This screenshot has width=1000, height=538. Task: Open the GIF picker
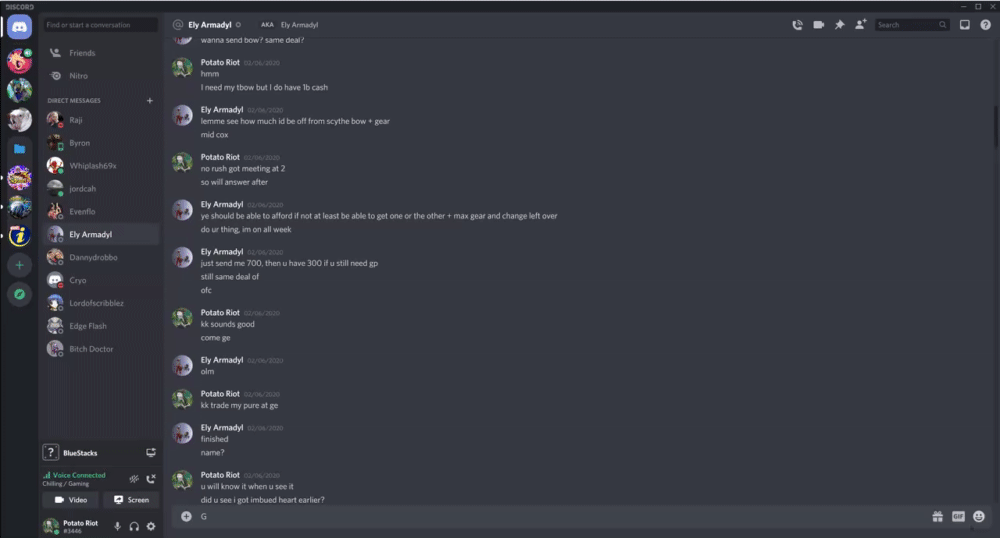[958, 516]
